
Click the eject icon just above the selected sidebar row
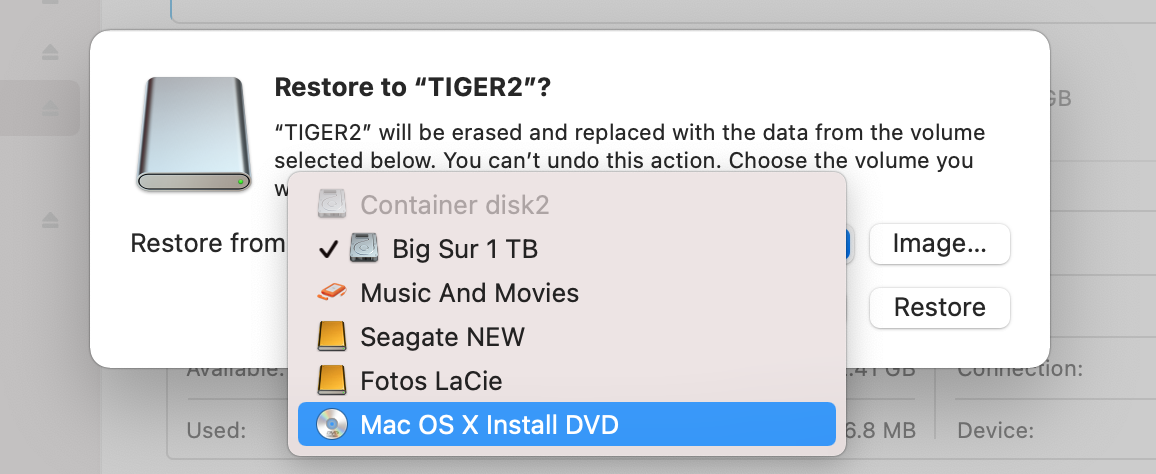click(x=50, y=52)
